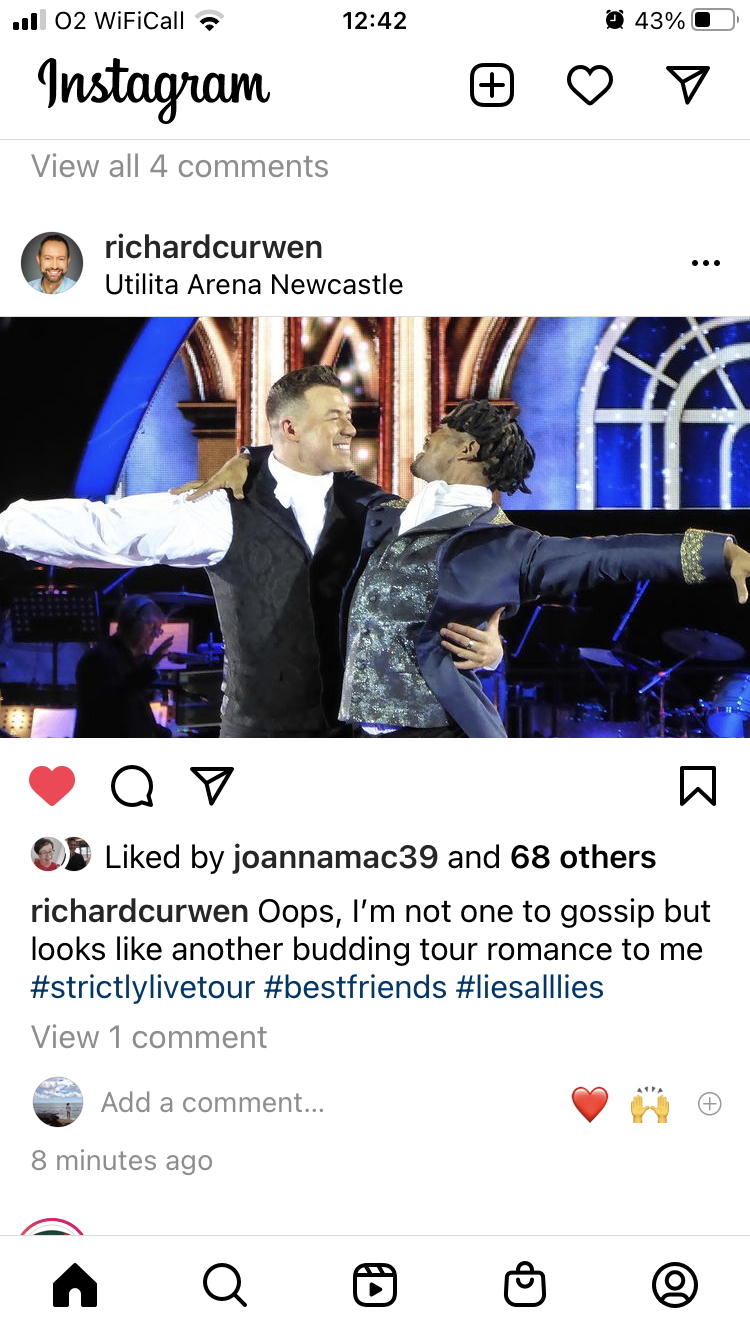Share post using paper plane icon below photo
The height and width of the screenshot is (1334, 750).
pyautogui.click(x=212, y=785)
